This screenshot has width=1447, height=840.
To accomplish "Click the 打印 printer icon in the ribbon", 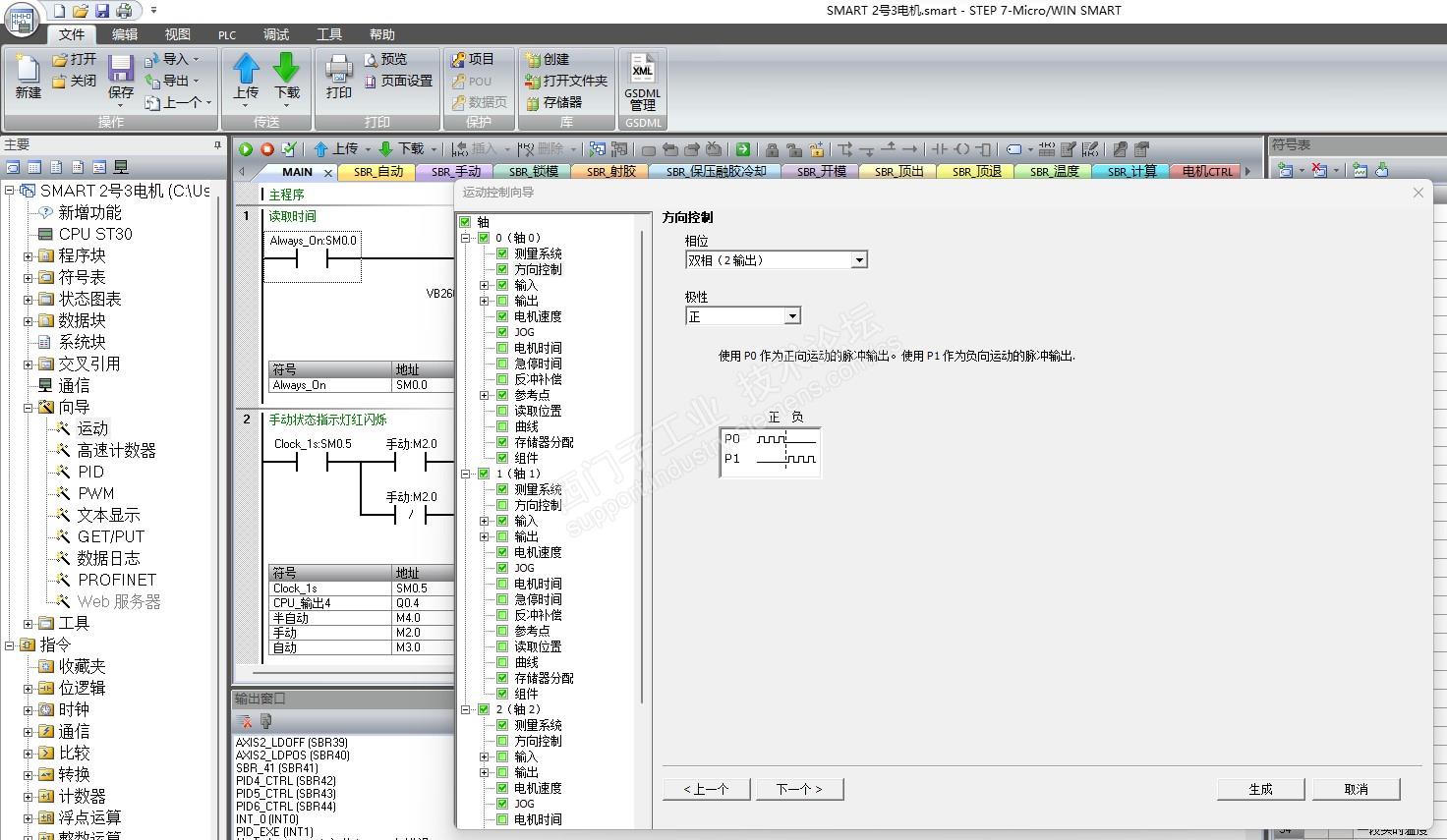I will click(x=338, y=67).
